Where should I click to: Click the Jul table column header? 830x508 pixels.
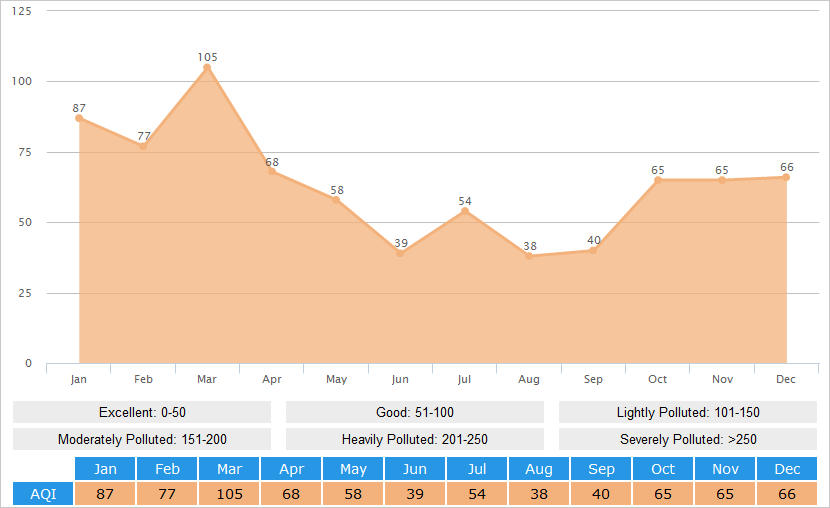click(477, 469)
